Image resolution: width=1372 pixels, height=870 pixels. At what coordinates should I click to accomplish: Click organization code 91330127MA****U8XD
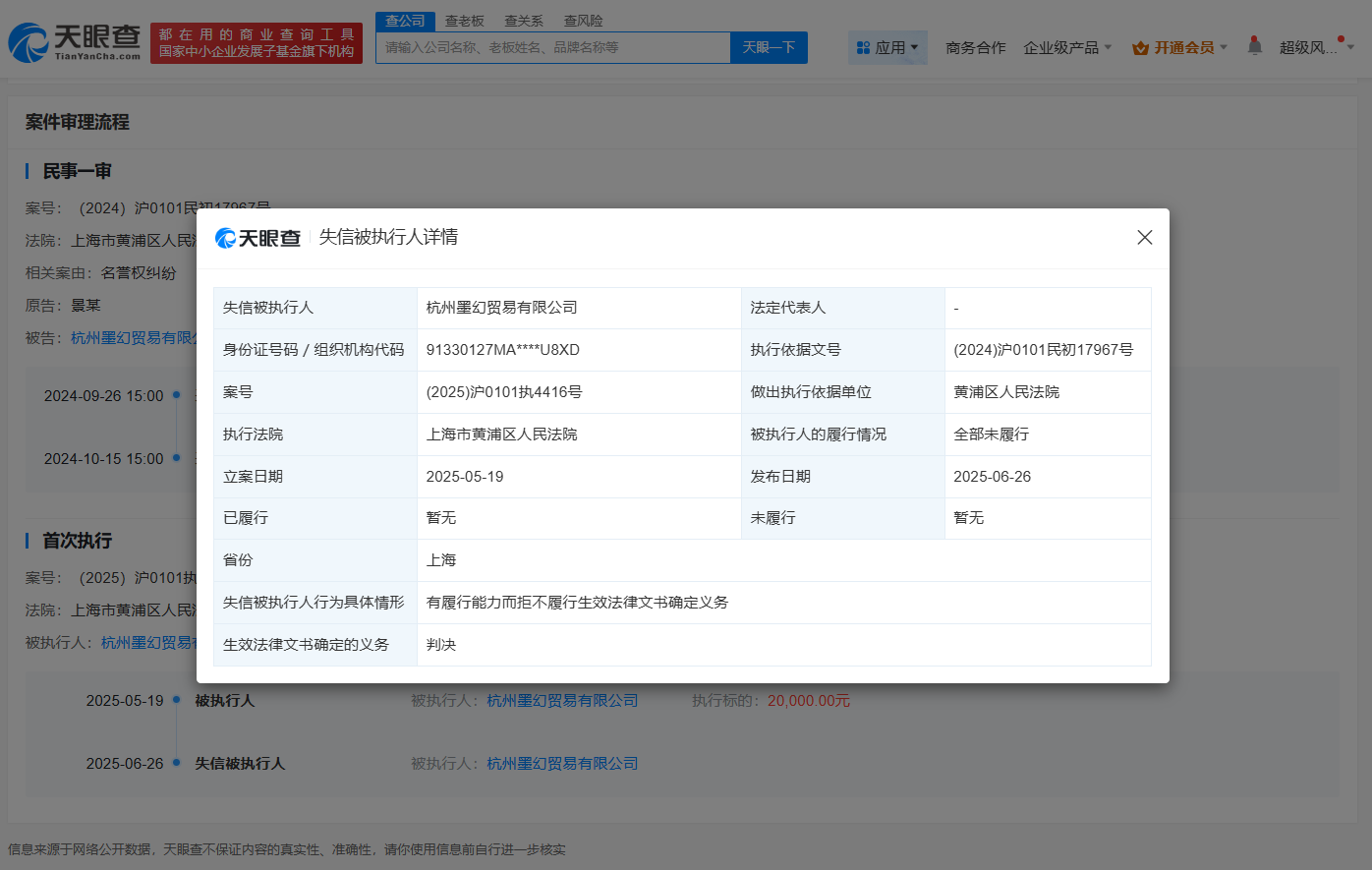(502, 350)
